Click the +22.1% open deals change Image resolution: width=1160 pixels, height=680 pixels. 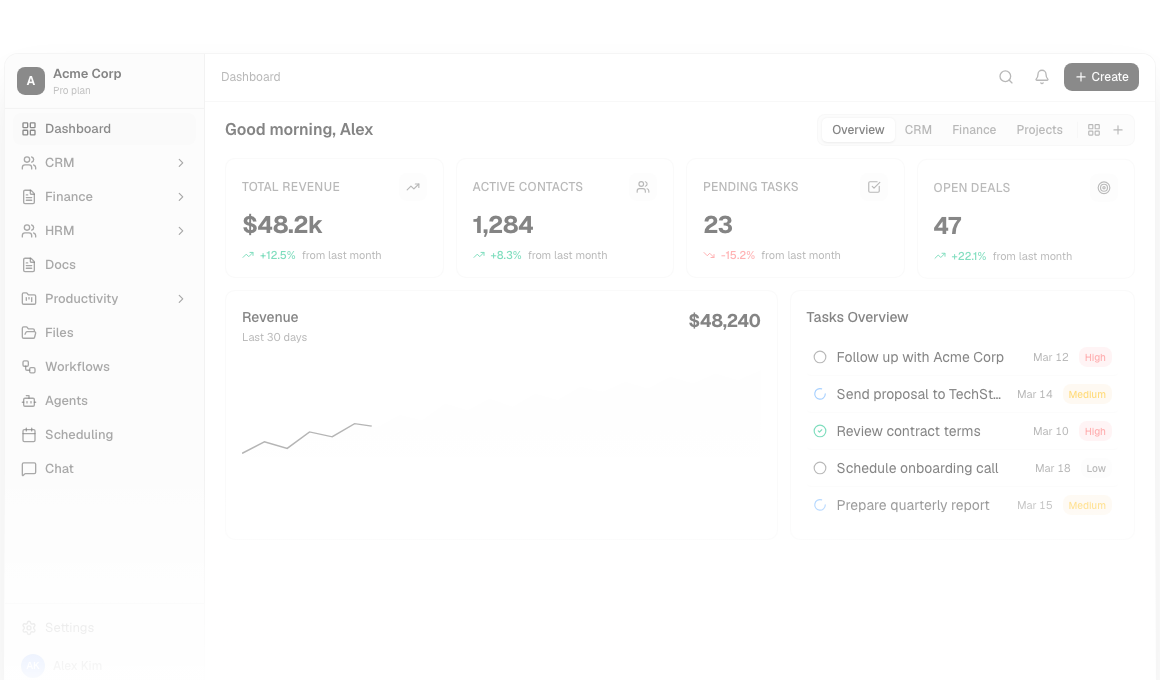point(968,256)
